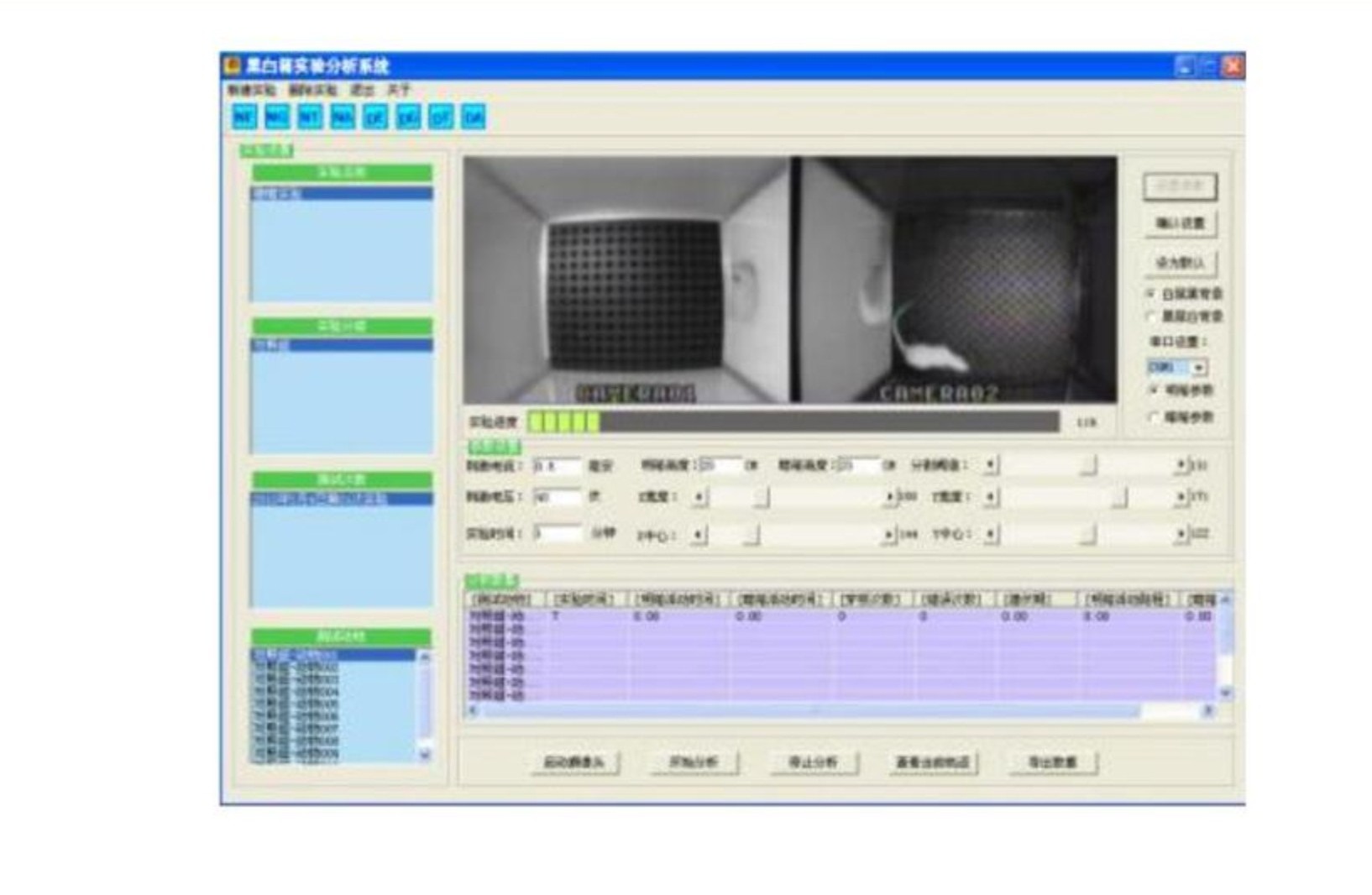Click the 暗箱高度 input field
This screenshot has width=1372, height=895.
point(858,465)
